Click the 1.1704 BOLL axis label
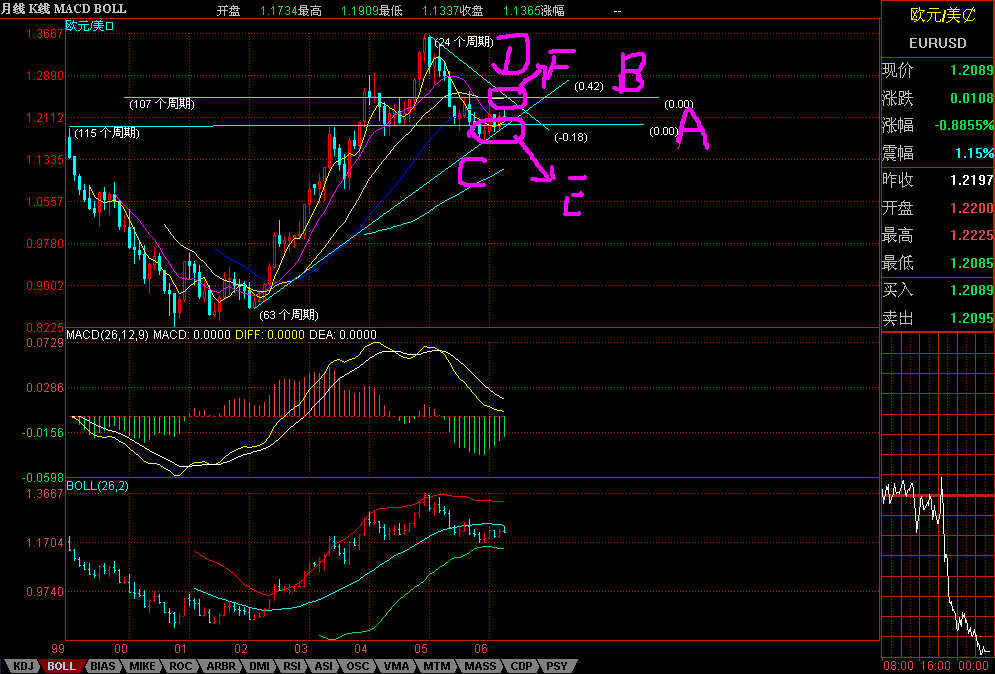Screen dimensions: 995x674 click(x=44, y=543)
